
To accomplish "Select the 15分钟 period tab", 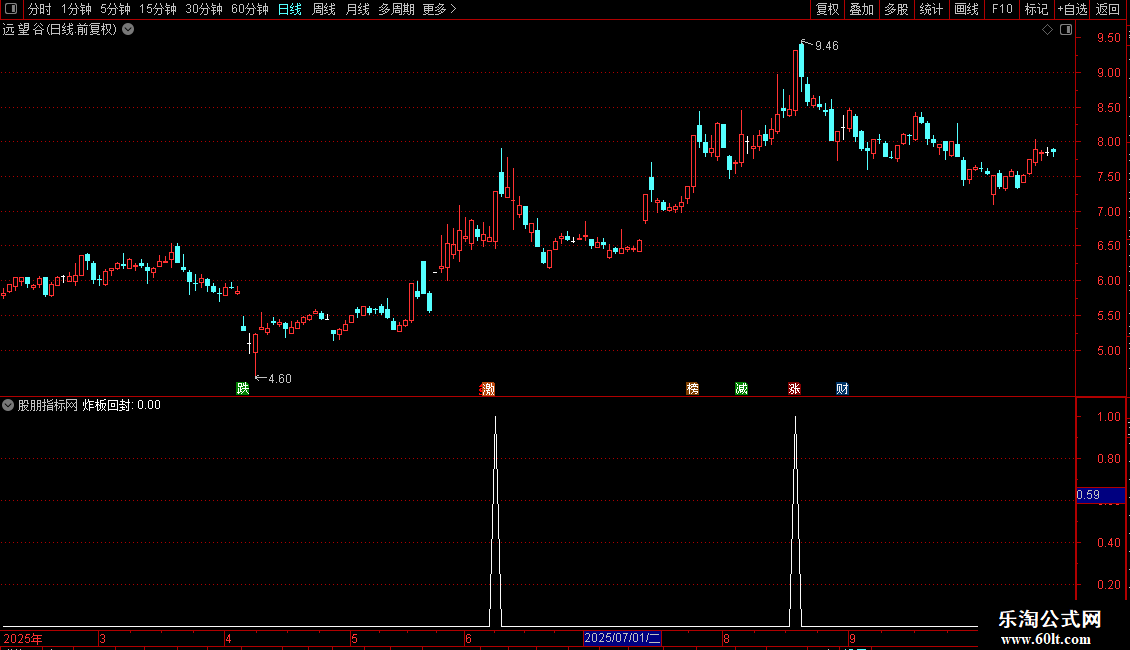I will pyautogui.click(x=157, y=9).
